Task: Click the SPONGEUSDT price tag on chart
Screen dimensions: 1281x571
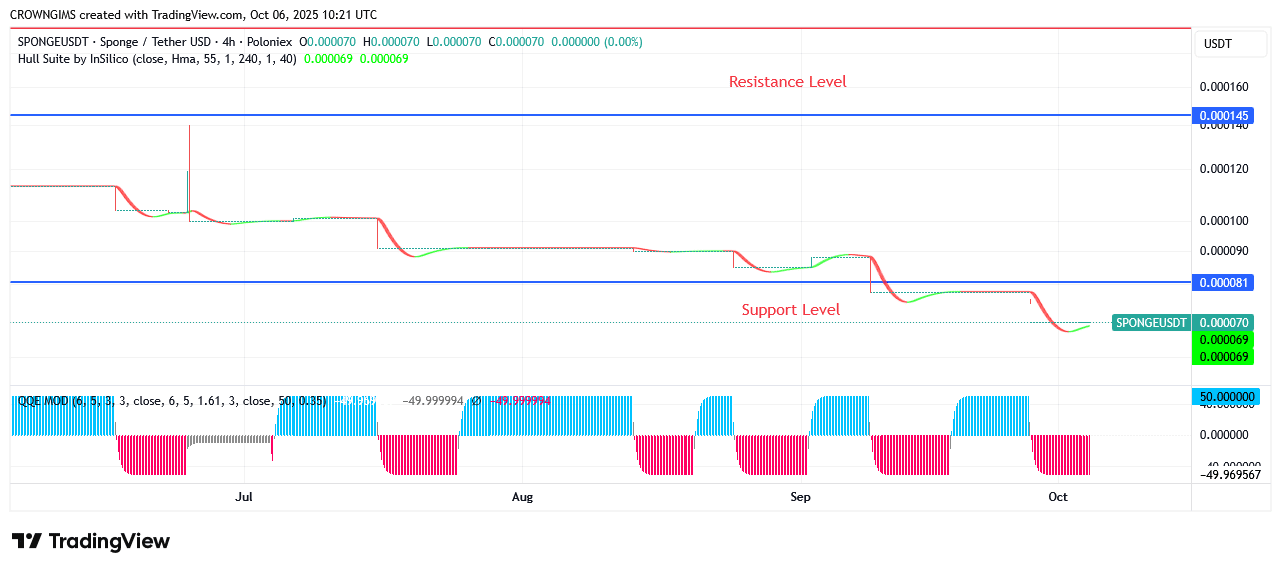Action: [x=1151, y=323]
